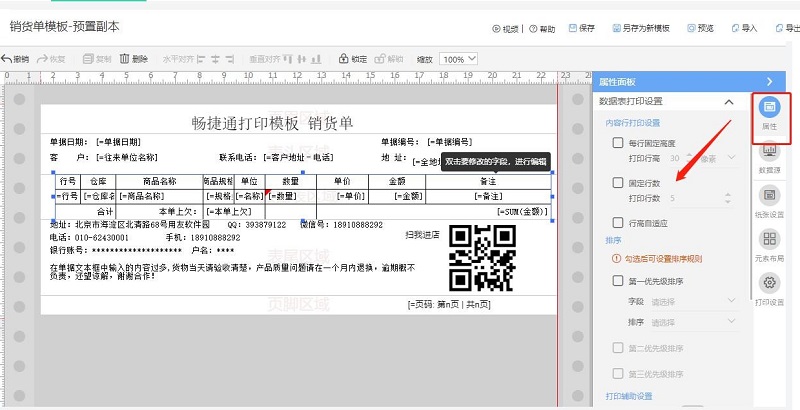Image resolution: width=800 pixels, height=410 pixels.
Task: Enable 行高自适应 checkbox
Action: [618, 222]
